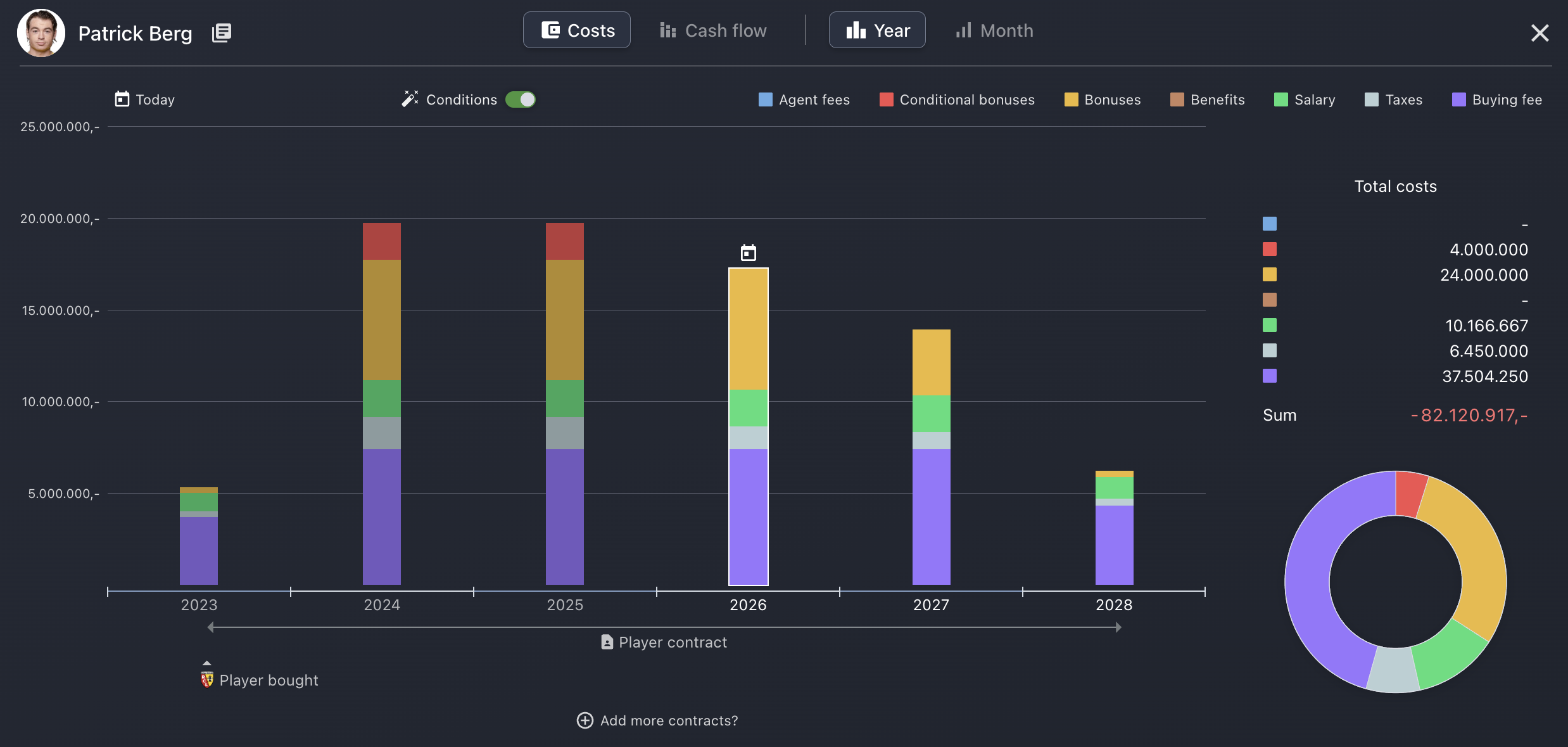Click Add more contracts? link
The width and height of the screenshot is (1568, 747).
point(669,721)
